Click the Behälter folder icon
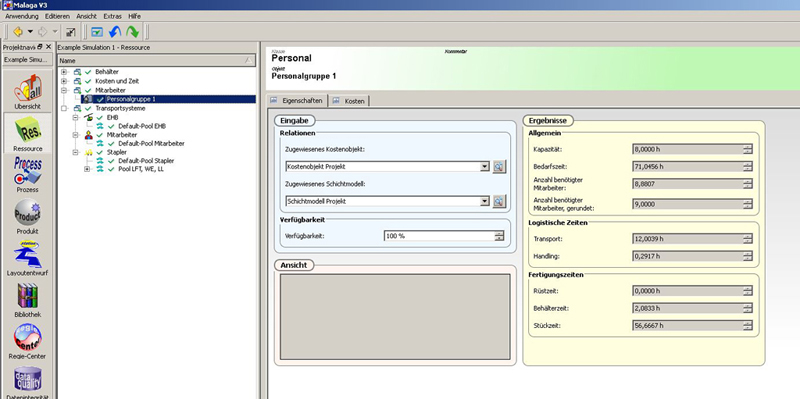 point(78,72)
